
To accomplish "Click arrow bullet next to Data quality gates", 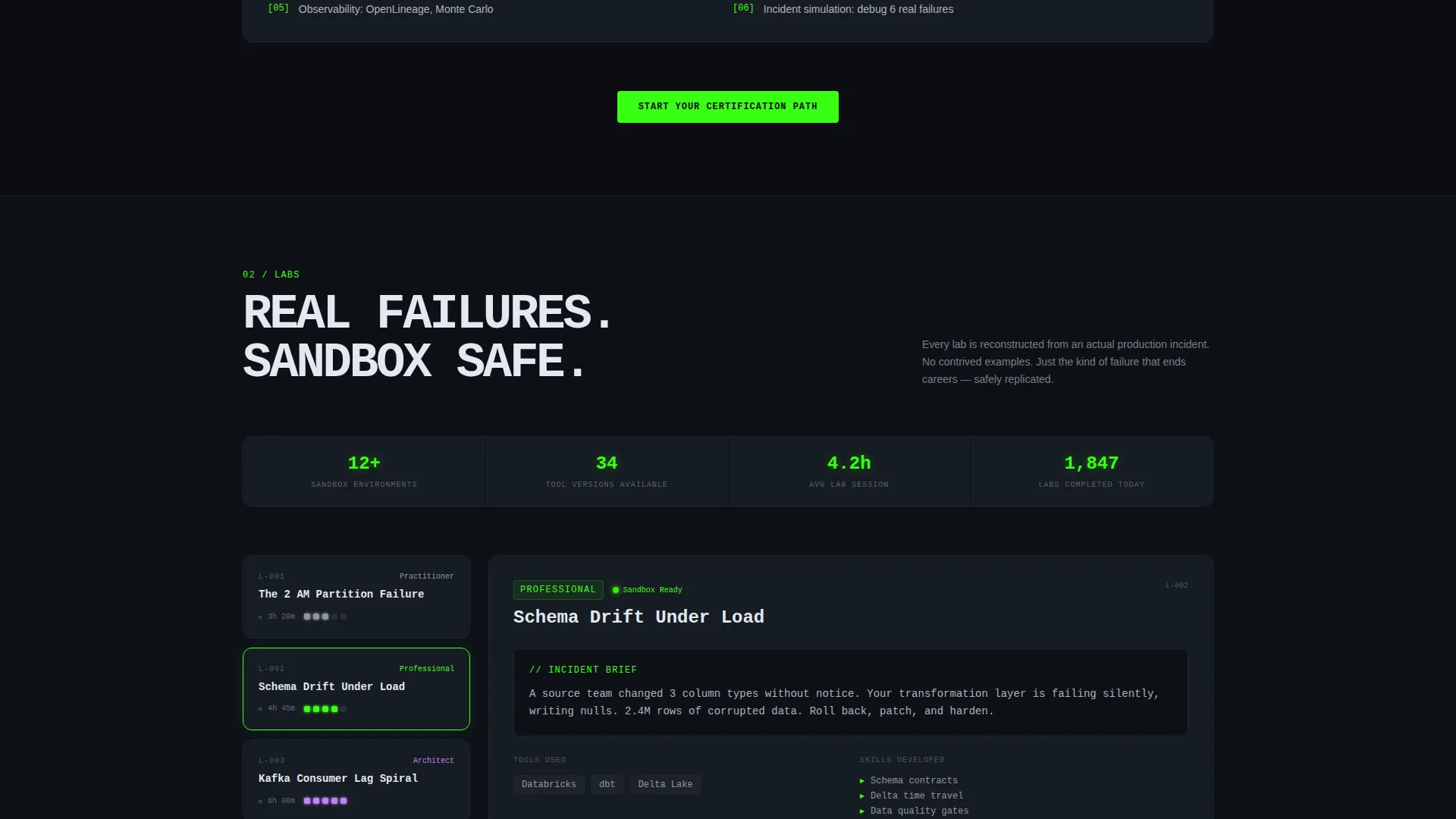I will [x=862, y=811].
